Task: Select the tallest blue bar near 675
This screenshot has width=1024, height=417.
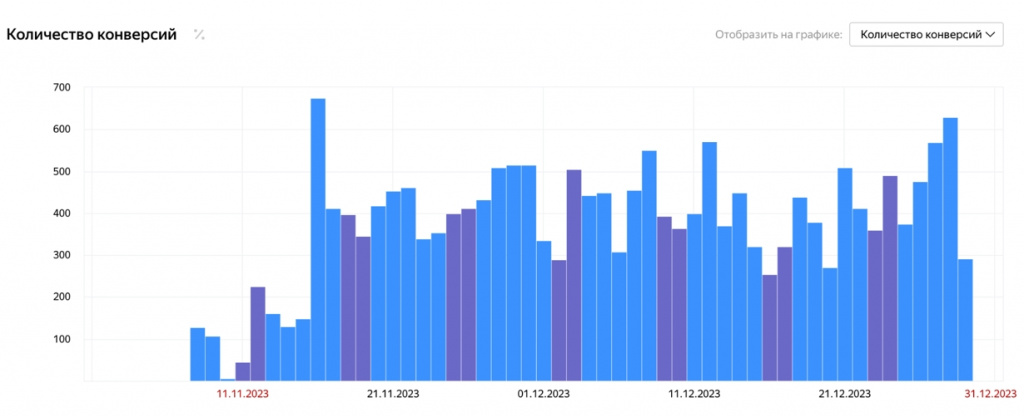Action: click(x=318, y=240)
